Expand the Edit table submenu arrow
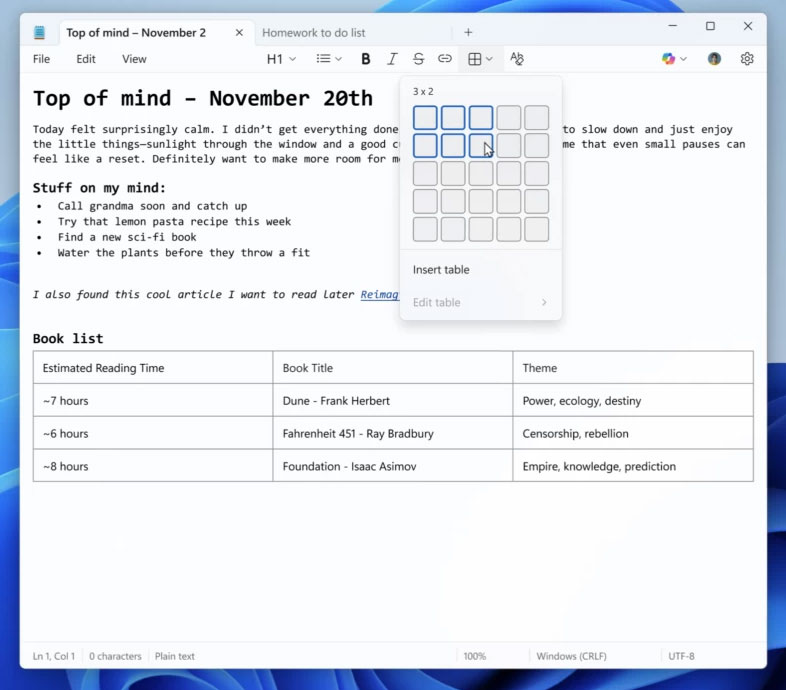 (x=544, y=302)
